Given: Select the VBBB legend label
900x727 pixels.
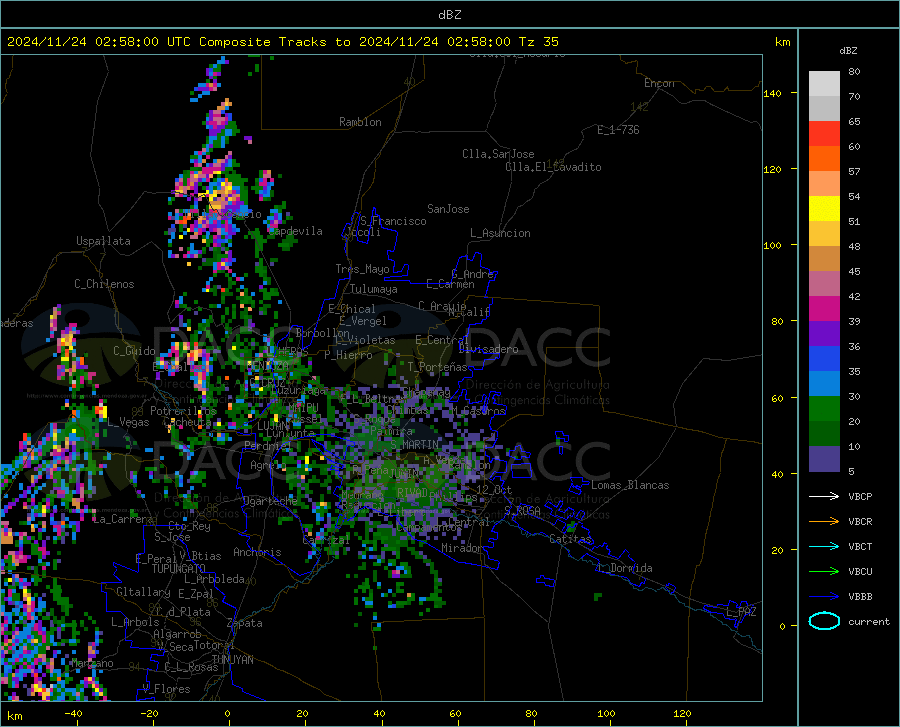Looking at the screenshot, I should tap(860, 597).
